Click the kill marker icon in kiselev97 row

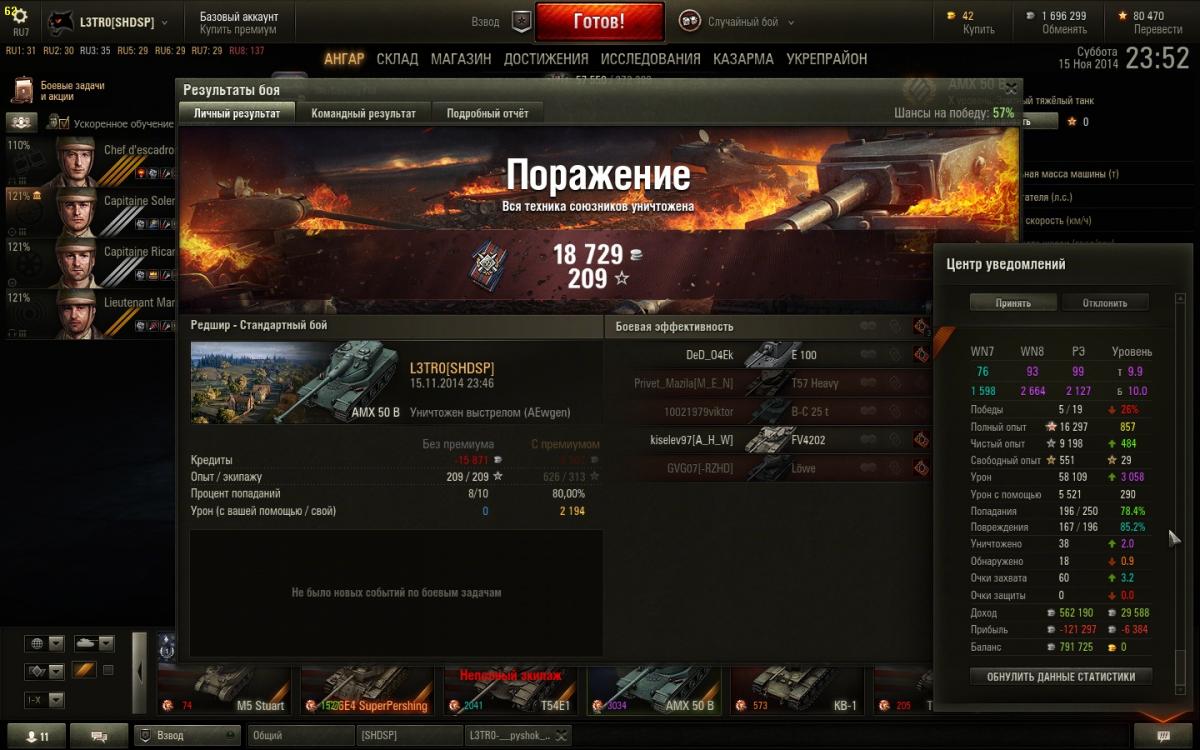tap(921, 439)
